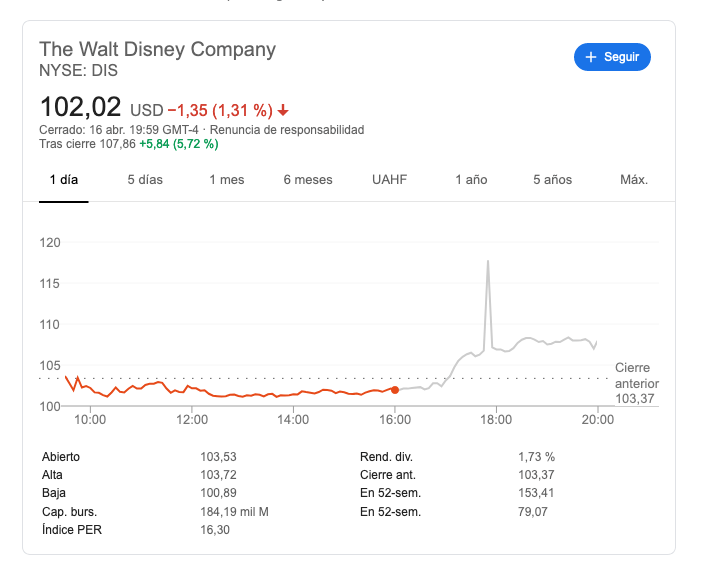Select the 1 día tab

(x=64, y=180)
